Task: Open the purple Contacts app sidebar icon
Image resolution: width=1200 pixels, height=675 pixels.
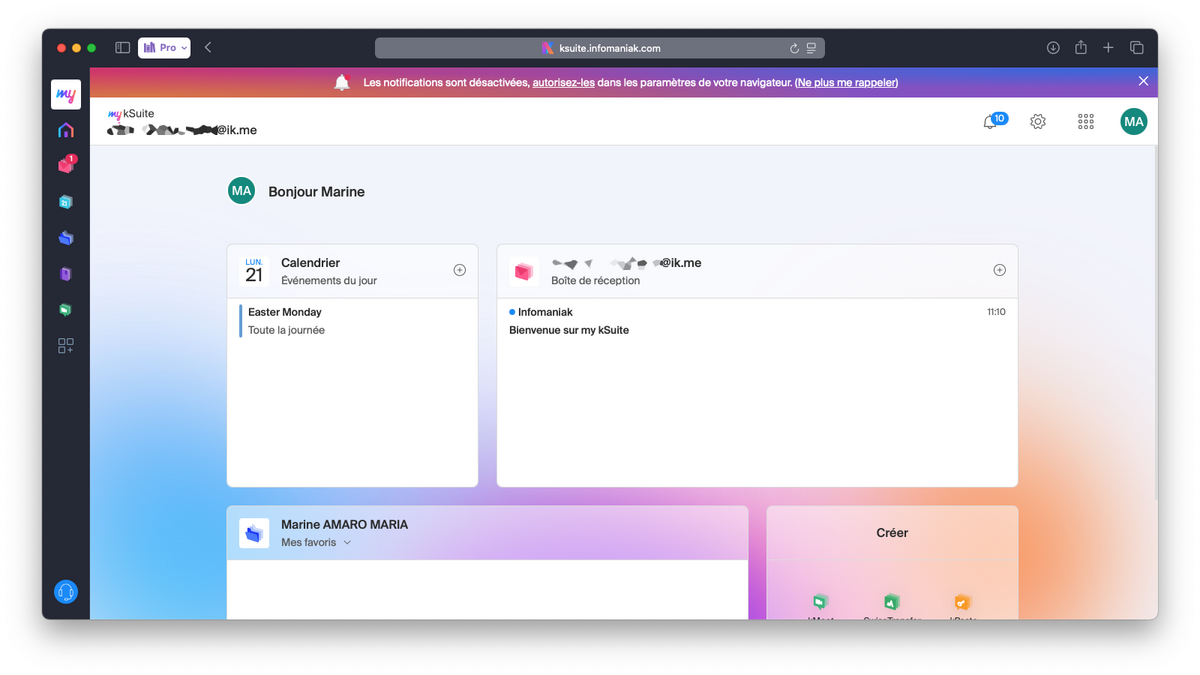Action: point(66,274)
